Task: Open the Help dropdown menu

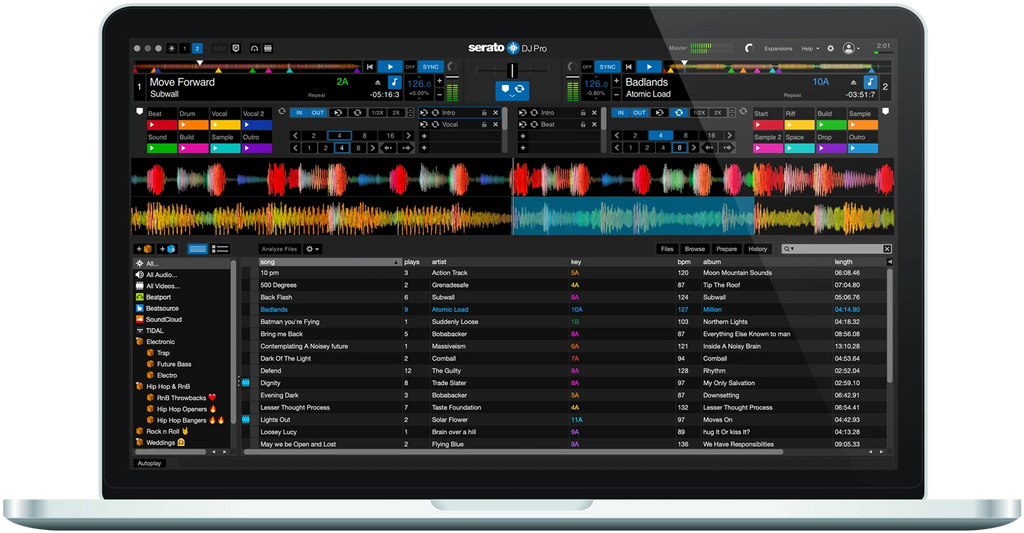Action: click(x=810, y=48)
